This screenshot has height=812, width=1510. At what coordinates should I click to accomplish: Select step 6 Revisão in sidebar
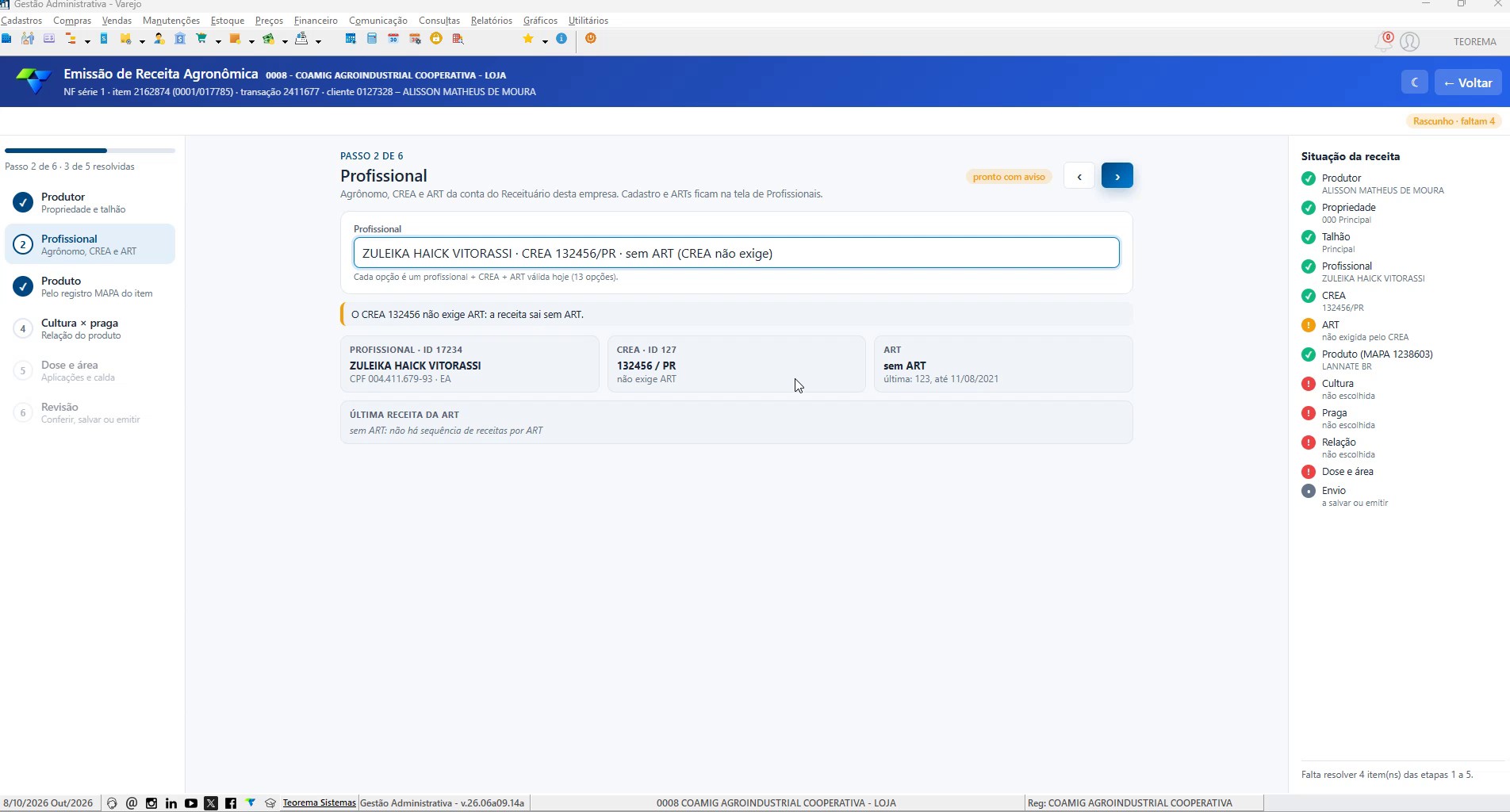click(90, 412)
